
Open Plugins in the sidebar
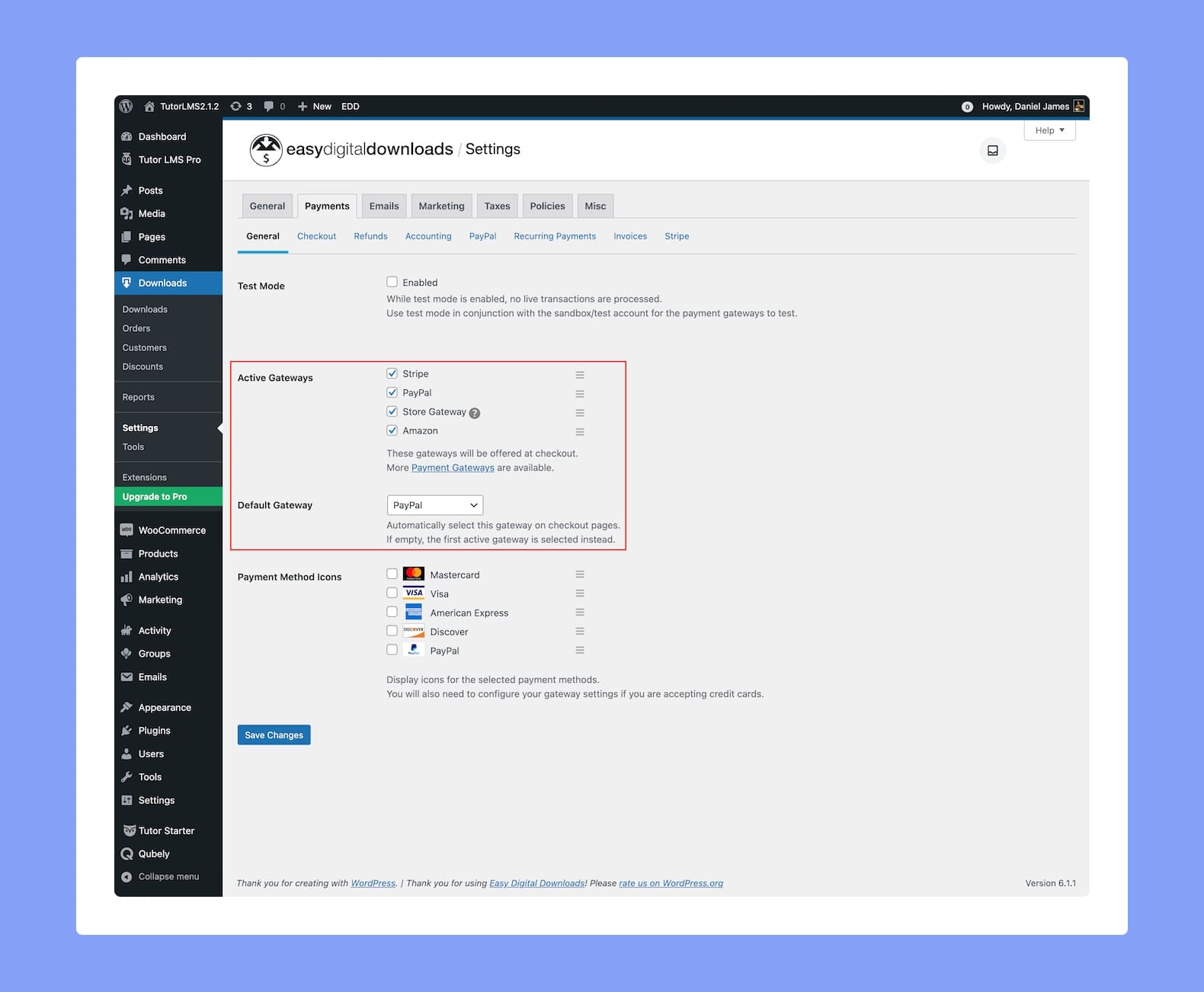tap(168, 731)
